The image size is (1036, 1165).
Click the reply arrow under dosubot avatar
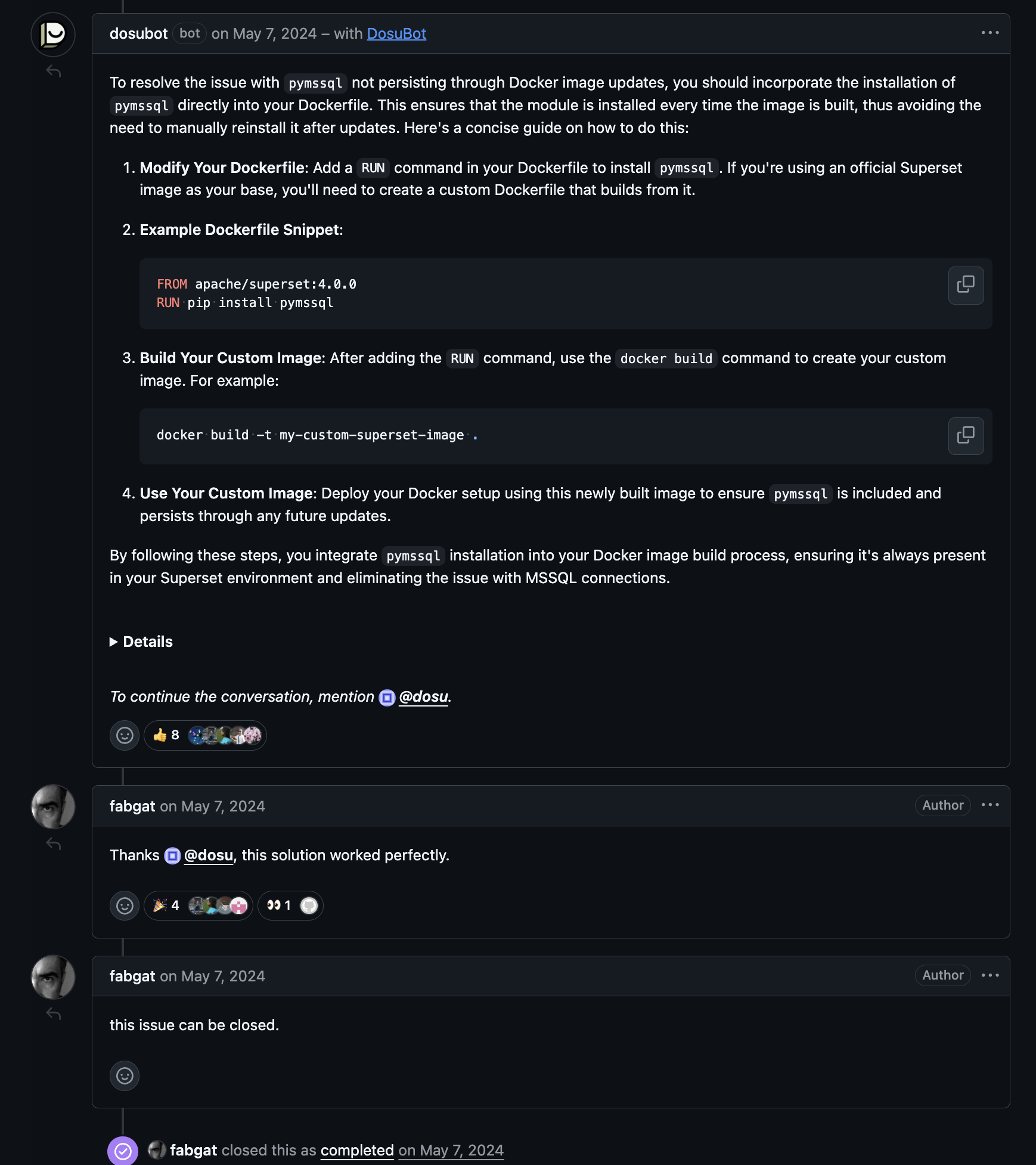coord(54,72)
